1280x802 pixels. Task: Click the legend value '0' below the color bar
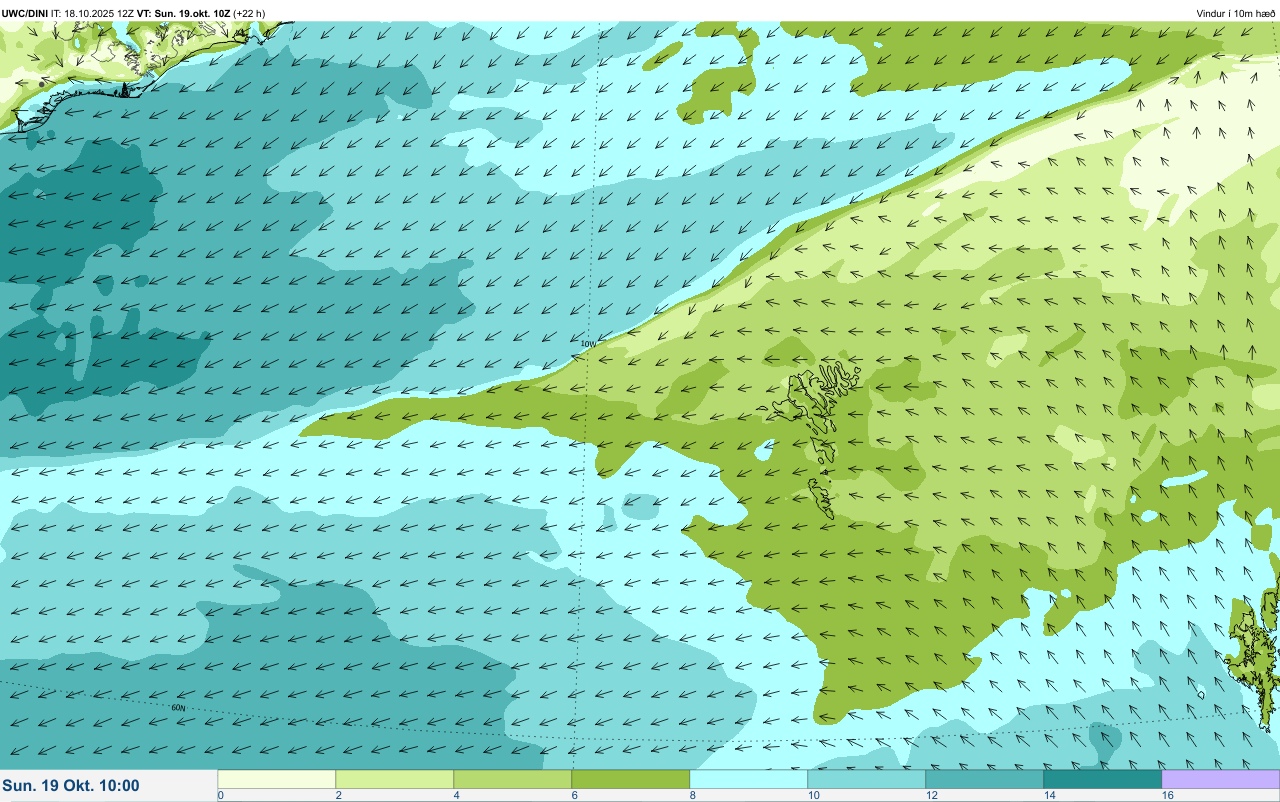(220, 795)
